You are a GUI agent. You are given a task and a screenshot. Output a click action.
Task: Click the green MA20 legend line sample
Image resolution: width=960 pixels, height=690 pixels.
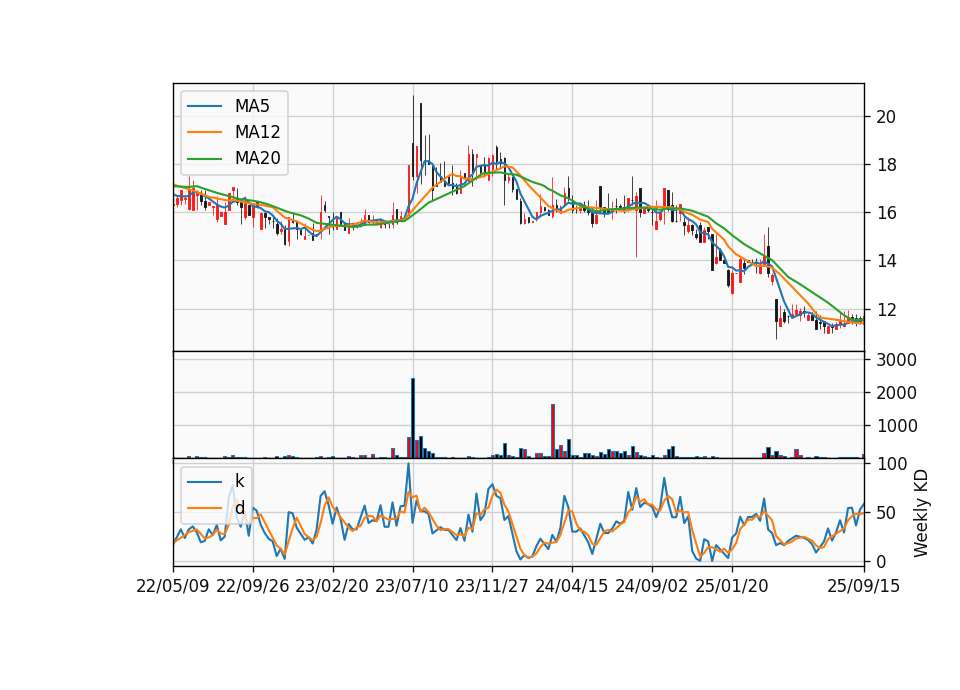point(204,158)
